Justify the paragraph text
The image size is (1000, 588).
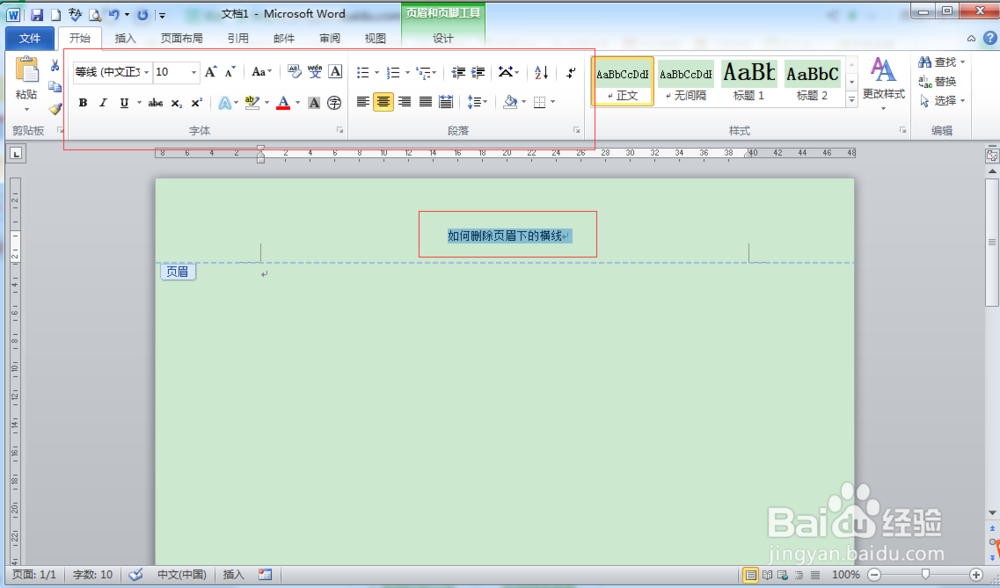pyautogui.click(x=425, y=101)
